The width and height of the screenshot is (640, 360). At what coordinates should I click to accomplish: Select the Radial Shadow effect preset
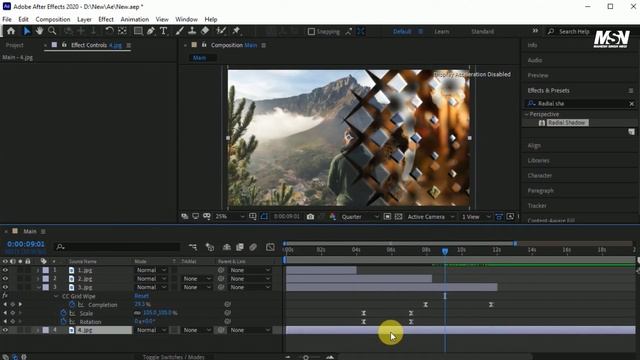(567, 123)
